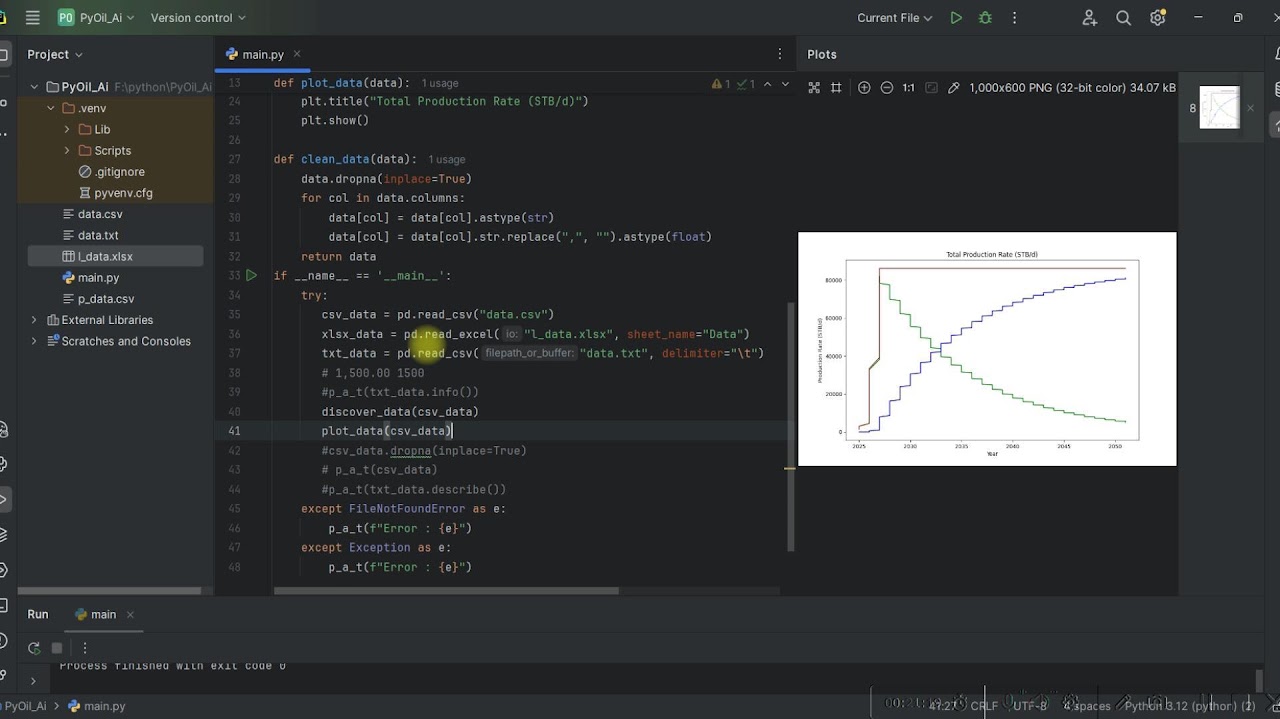This screenshot has height=719, width=1280.
Task: Click '1 usage' hint beside clean_data
Action: (x=447, y=159)
